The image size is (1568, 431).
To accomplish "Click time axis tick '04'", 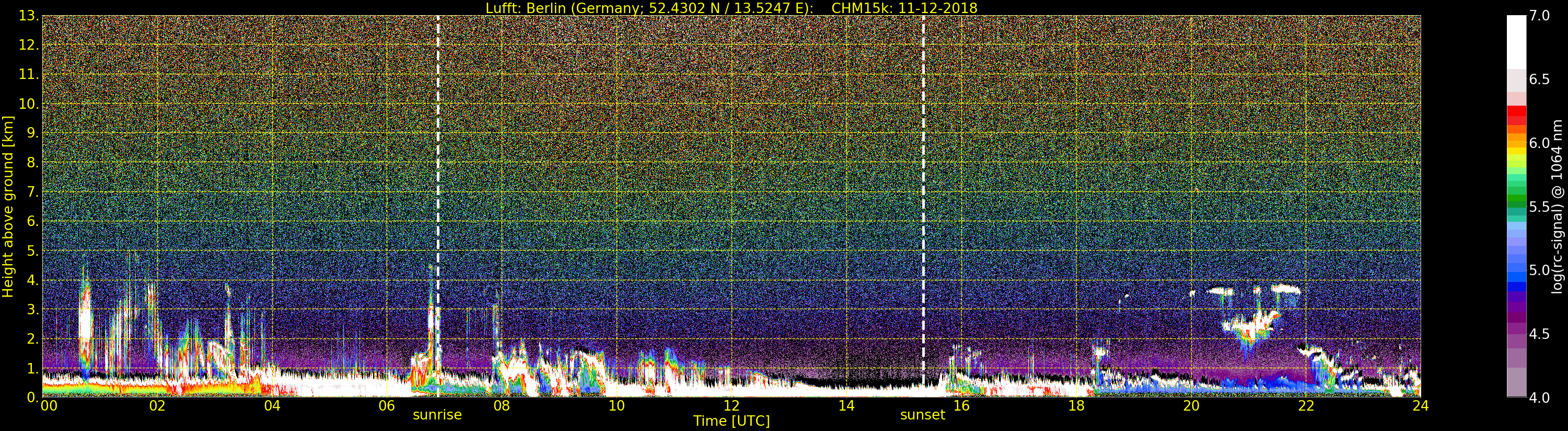I will [272, 406].
